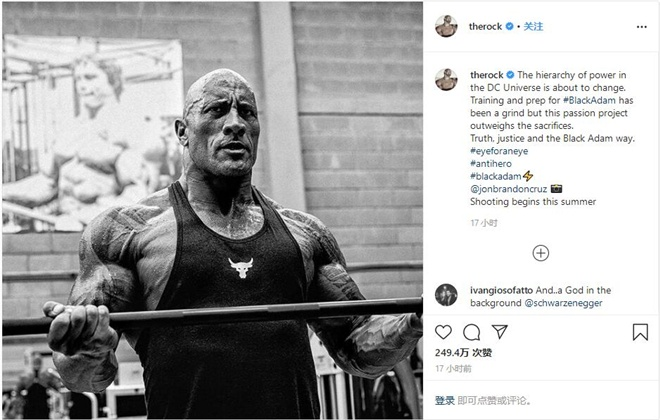Open the three-dot more options menu
The height and width of the screenshot is (420, 660).
[641, 27]
